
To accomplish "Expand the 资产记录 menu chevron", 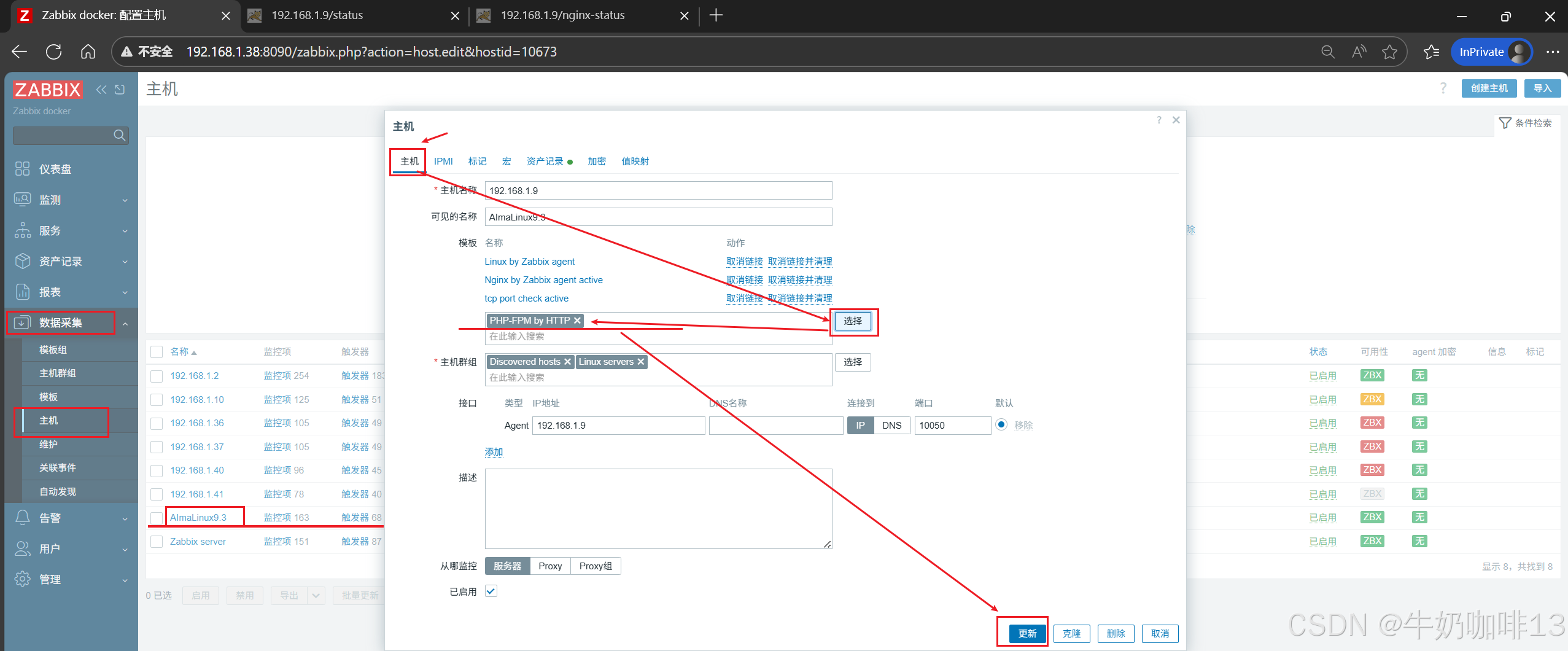I will point(125,262).
